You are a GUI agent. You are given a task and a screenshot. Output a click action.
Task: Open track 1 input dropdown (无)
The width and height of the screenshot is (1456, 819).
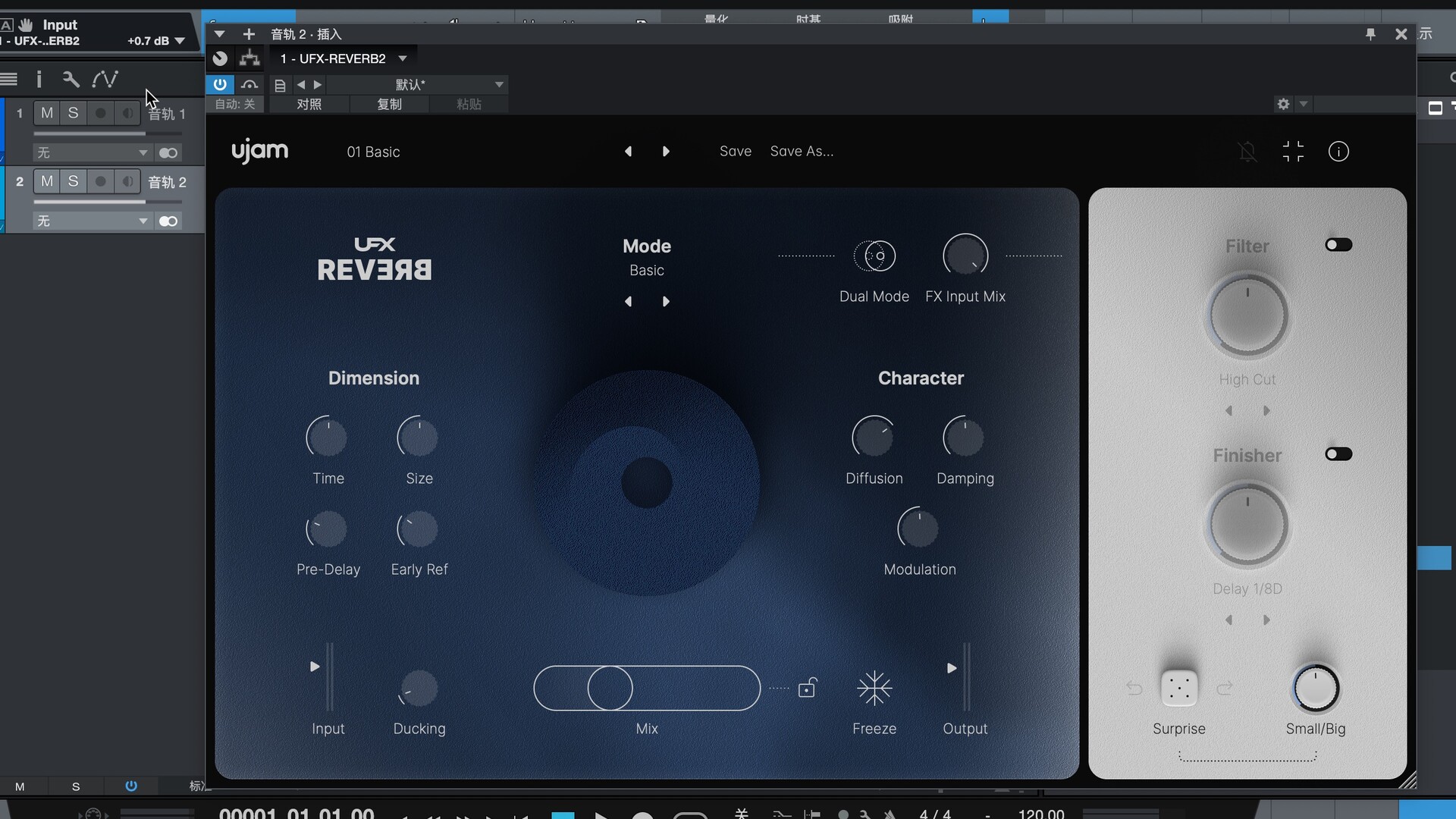(92, 153)
